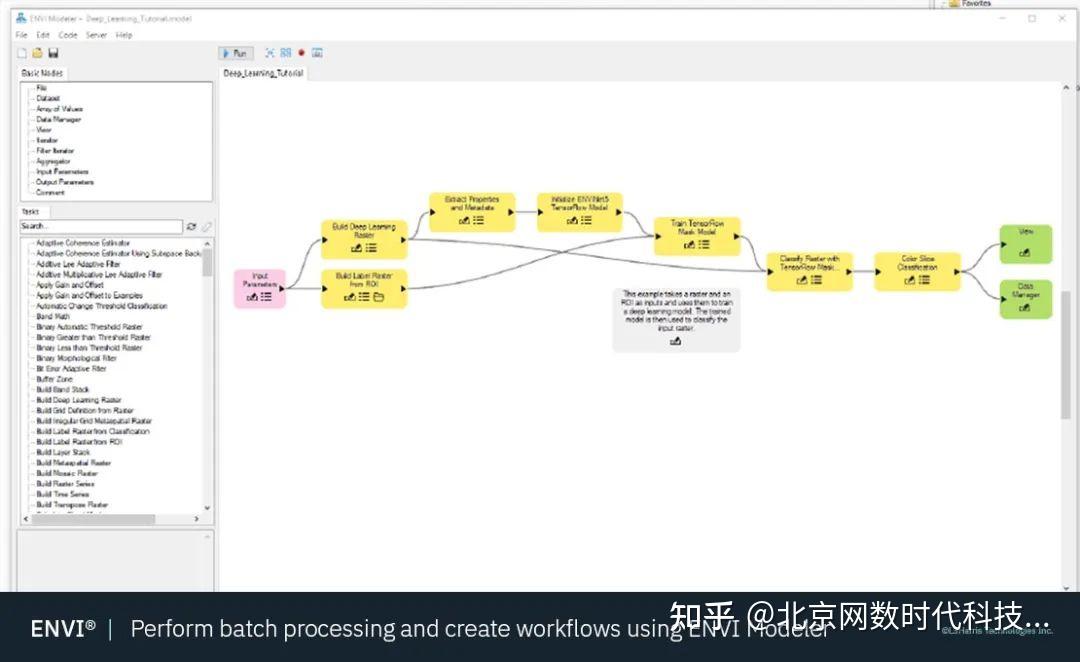Image resolution: width=1080 pixels, height=662 pixels.
Task: Select the node arrangement icon beside Run
Action: [x=268, y=52]
